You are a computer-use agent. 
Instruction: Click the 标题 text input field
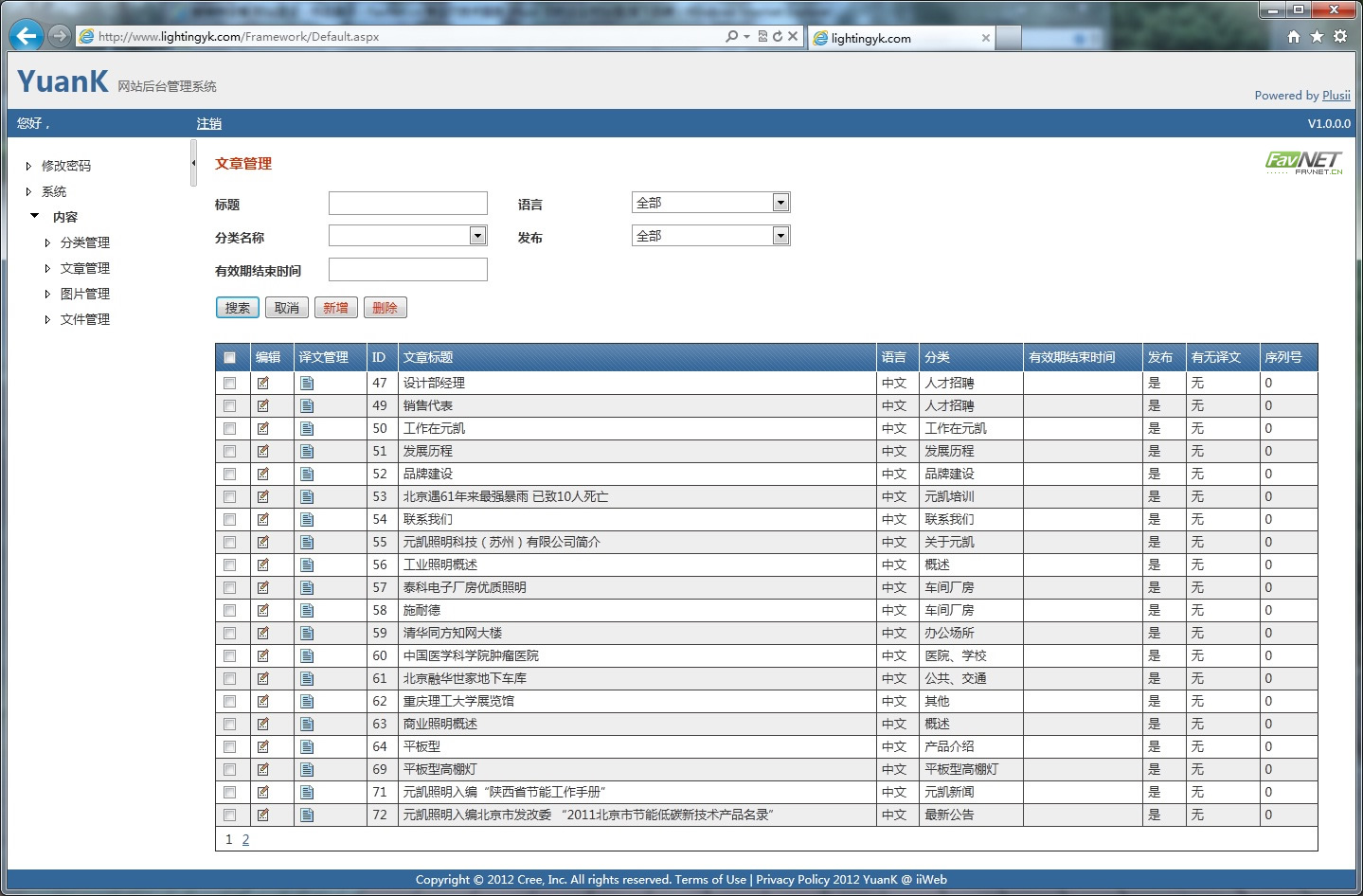[x=407, y=204]
